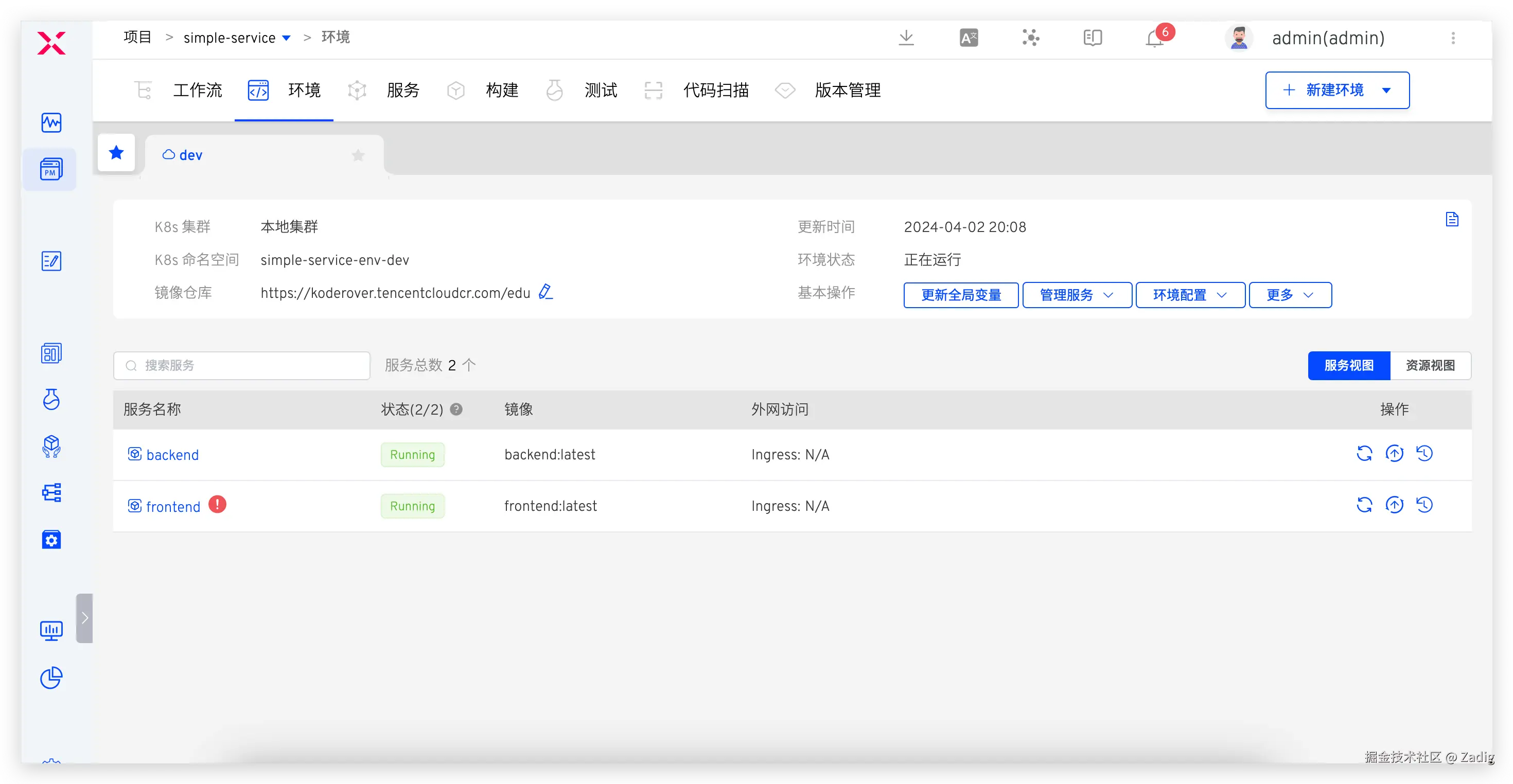The height and width of the screenshot is (784, 1513).
Task: Click the notification bell icon
Action: [x=1154, y=39]
